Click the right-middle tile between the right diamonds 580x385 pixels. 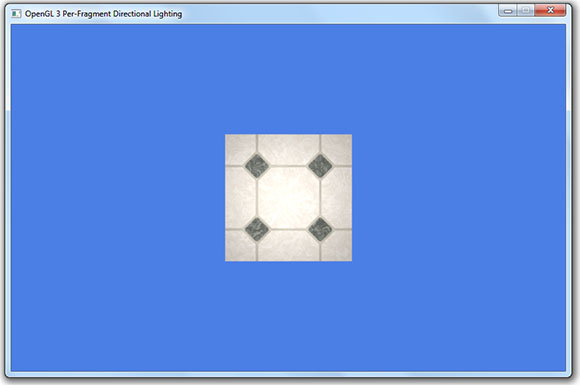pos(337,197)
